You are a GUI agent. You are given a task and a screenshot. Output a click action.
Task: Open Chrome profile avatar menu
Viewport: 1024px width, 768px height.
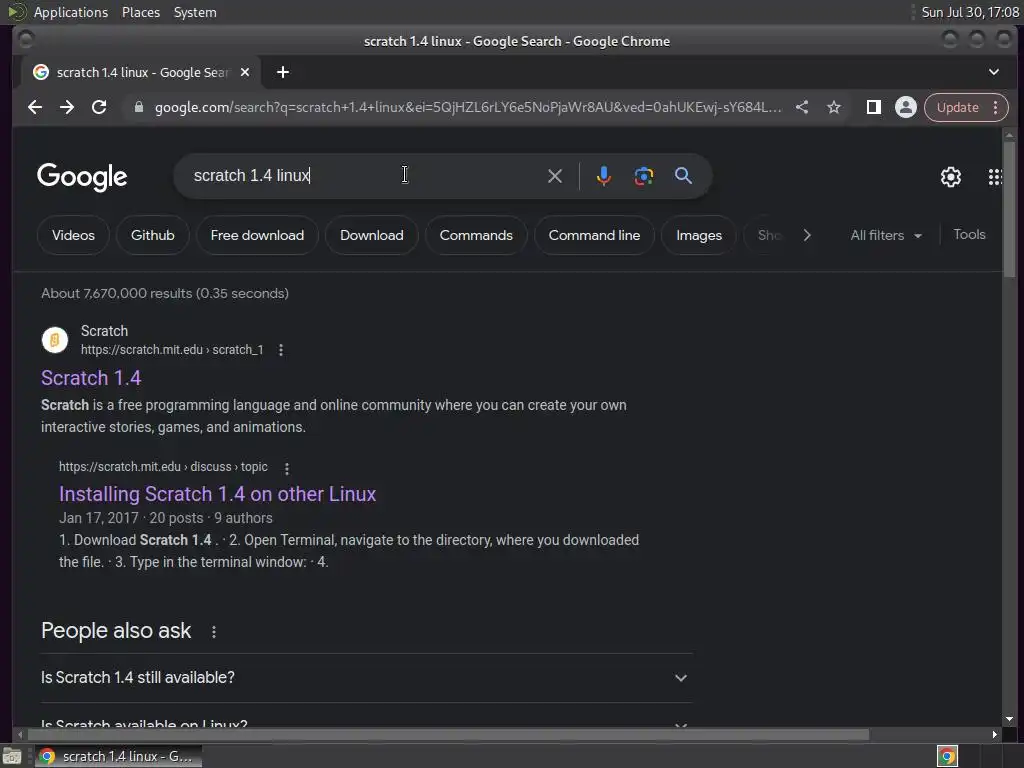click(x=906, y=107)
